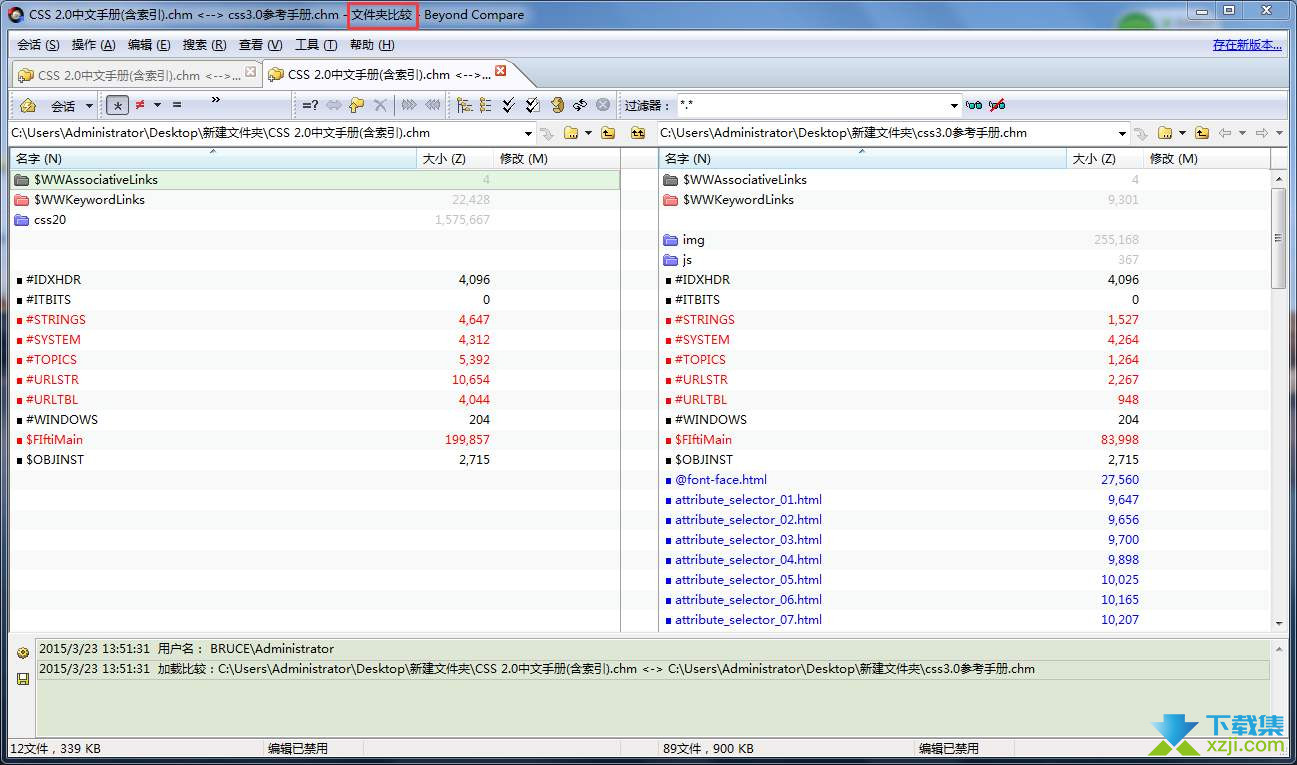Click the left folder path field
Image resolution: width=1297 pixels, height=765 pixels.
point(265,133)
